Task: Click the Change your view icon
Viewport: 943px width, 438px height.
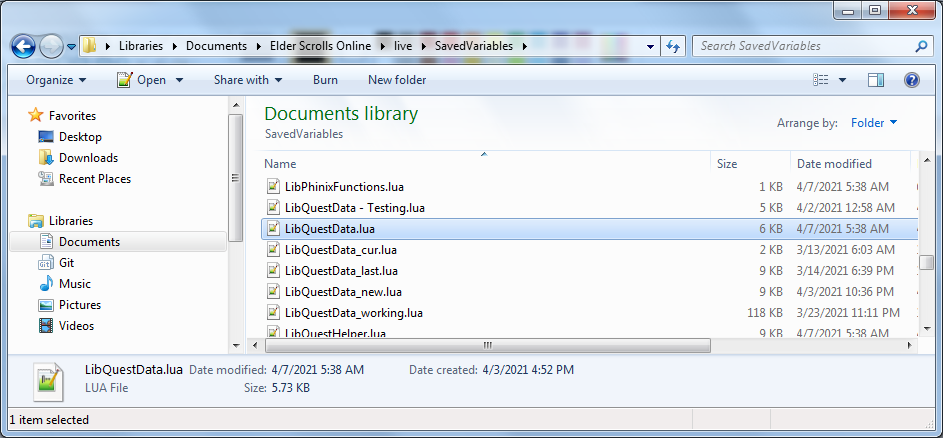Action: [821, 80]
